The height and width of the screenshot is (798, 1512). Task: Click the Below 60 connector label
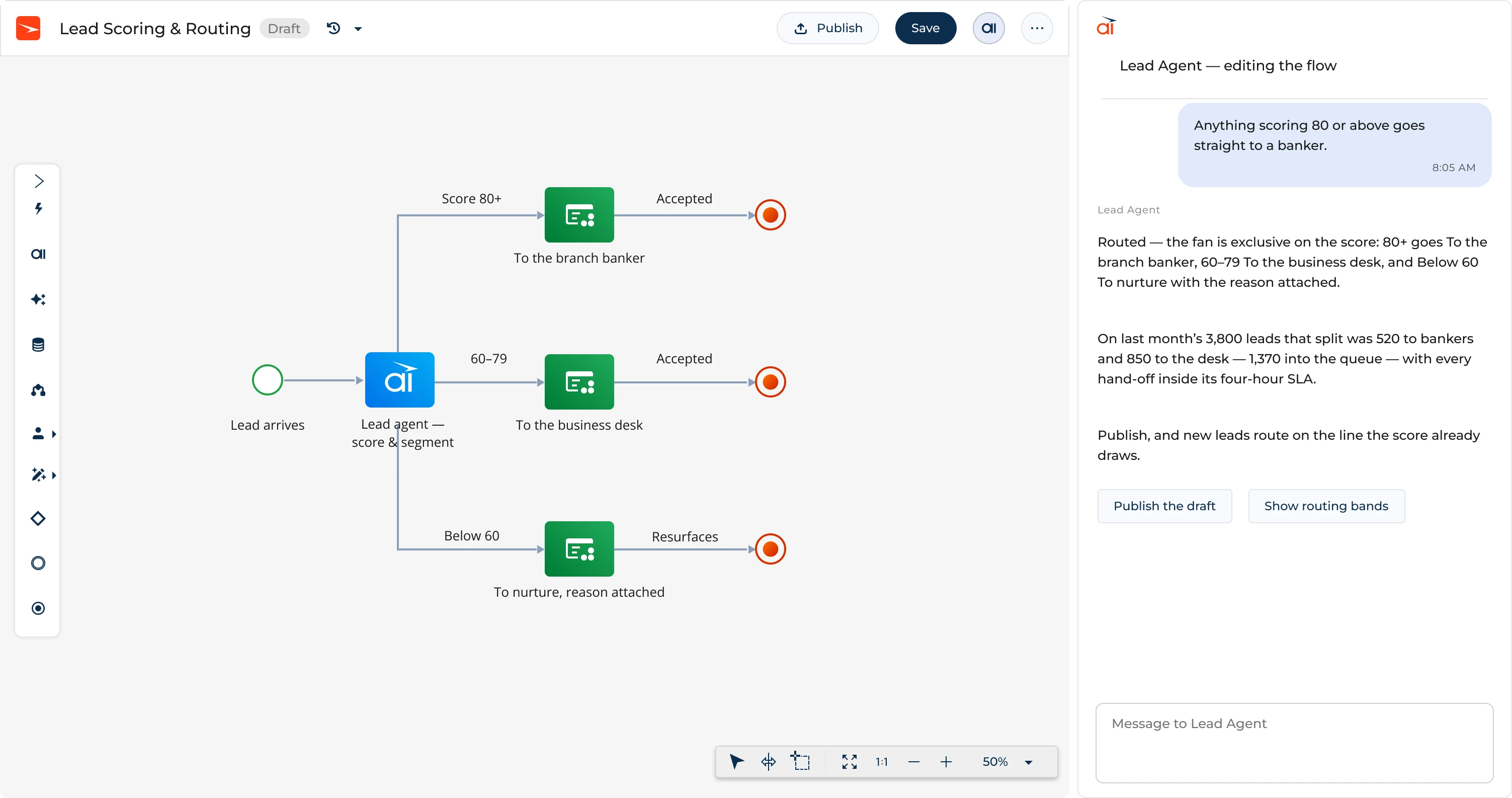[471, 535]
